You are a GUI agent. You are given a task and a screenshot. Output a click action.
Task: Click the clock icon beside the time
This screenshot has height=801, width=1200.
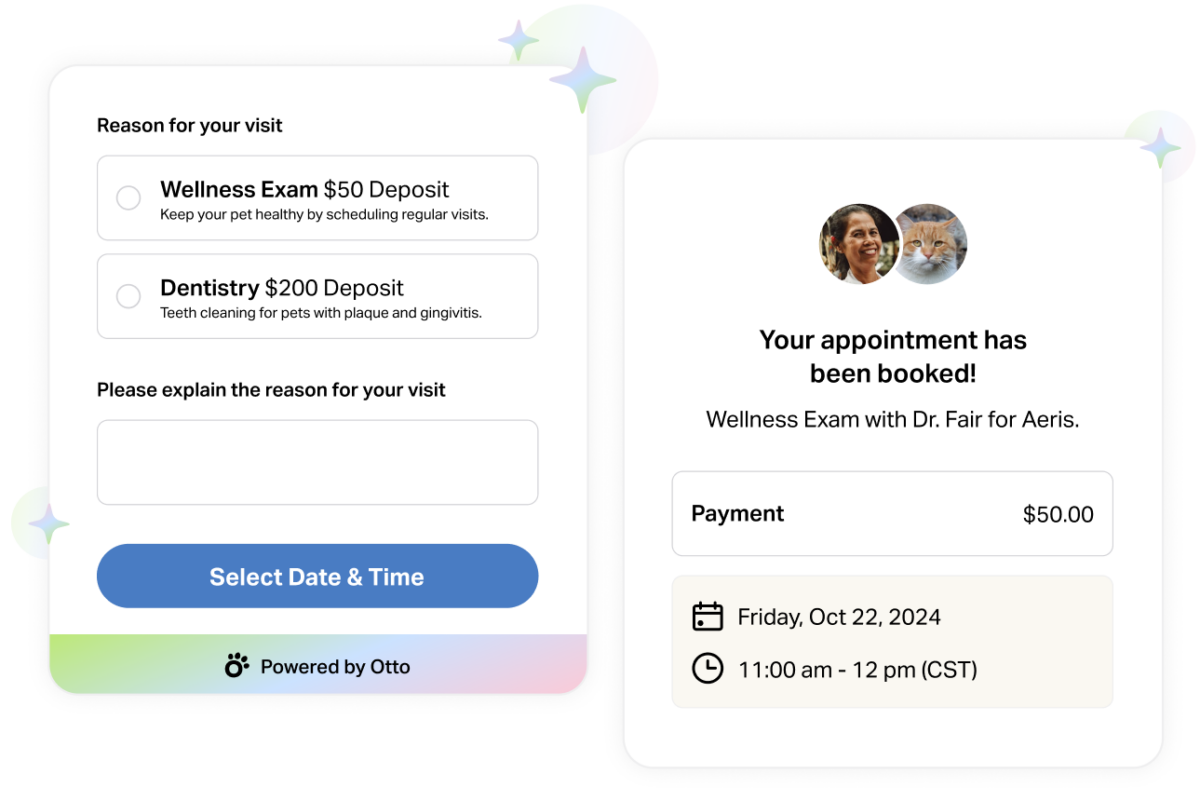pyautogui.click(x=707, y=668)
